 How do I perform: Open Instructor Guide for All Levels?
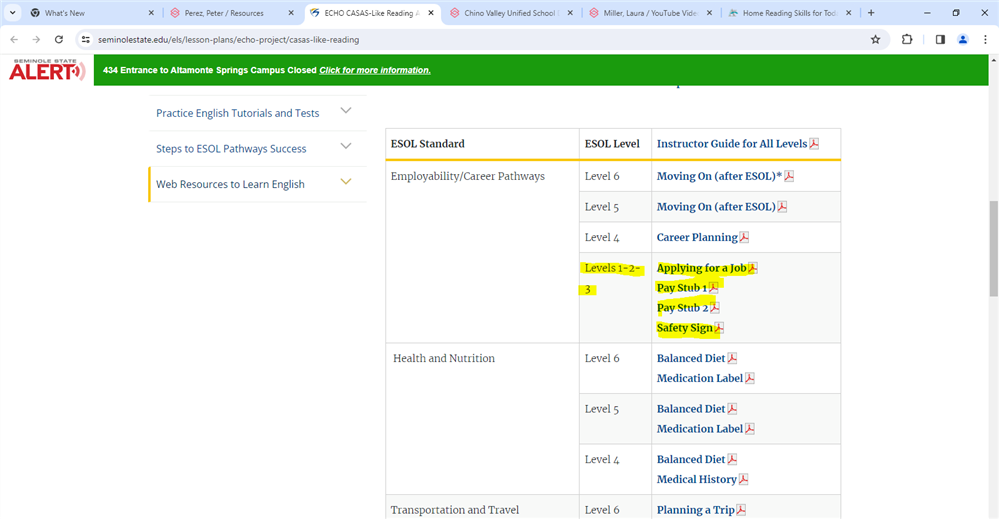click(x=732, y=143)
